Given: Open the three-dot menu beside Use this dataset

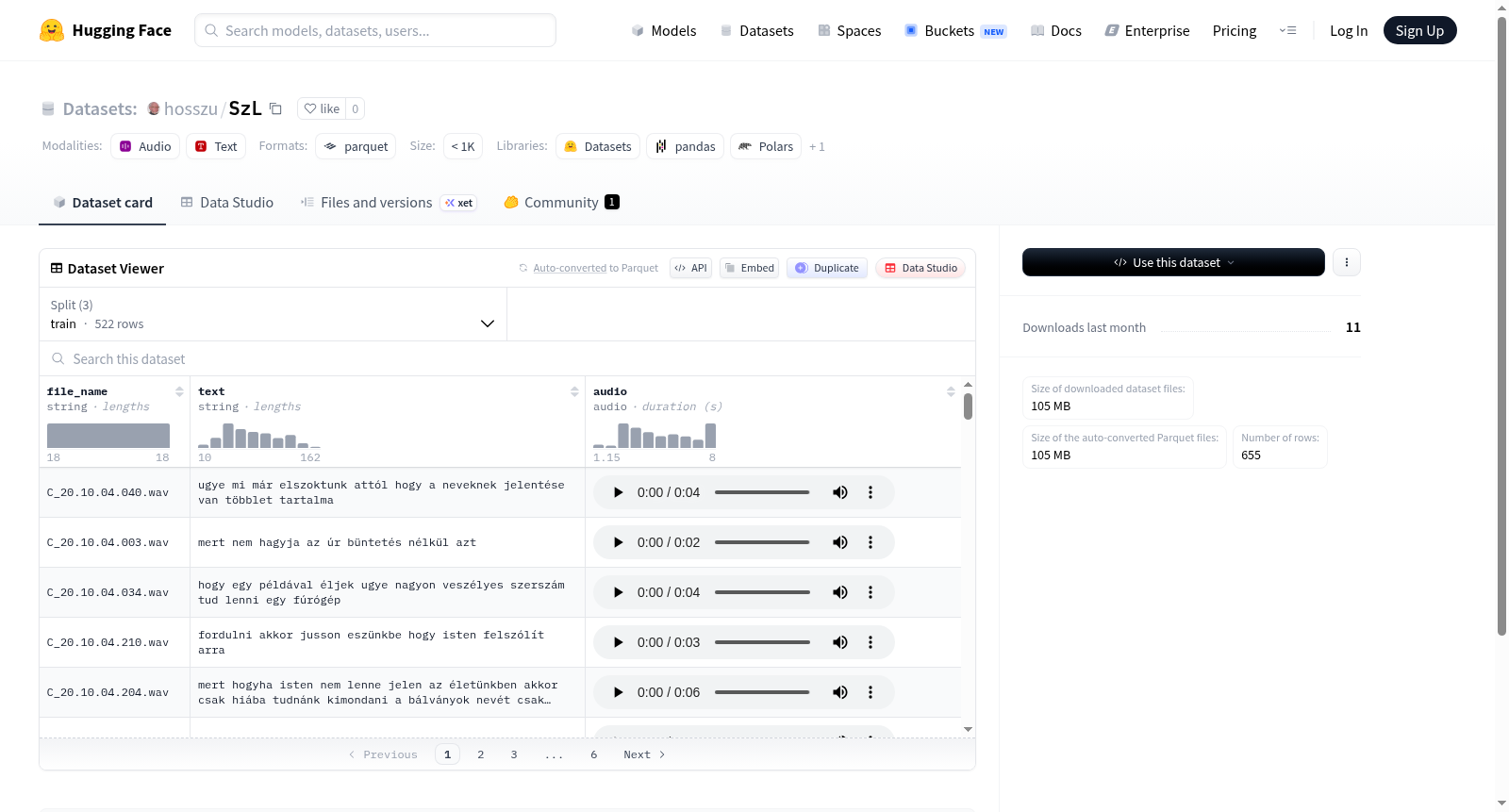Looking at the screenshot, I should [x=1347, y=262].
